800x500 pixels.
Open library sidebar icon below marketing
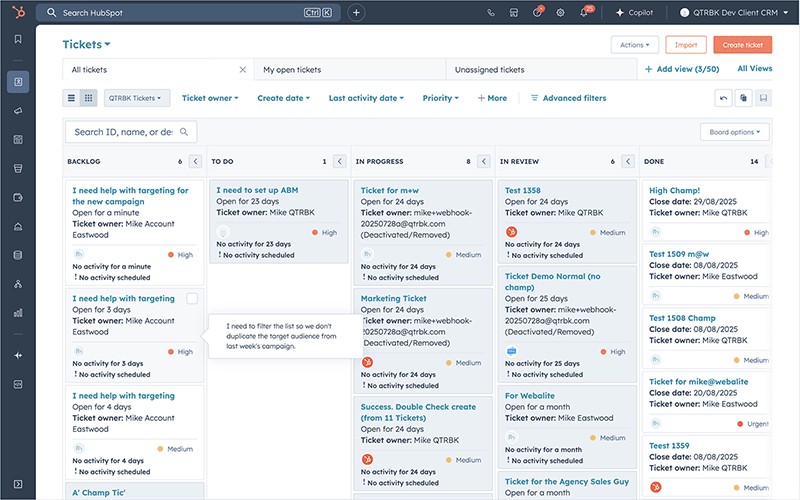tap(18, 139)
